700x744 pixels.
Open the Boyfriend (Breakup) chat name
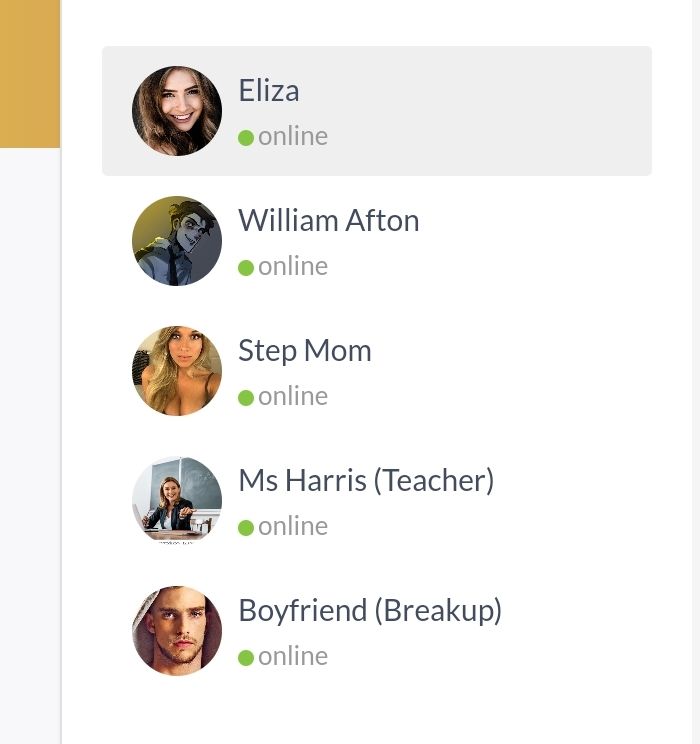point(370,611)
